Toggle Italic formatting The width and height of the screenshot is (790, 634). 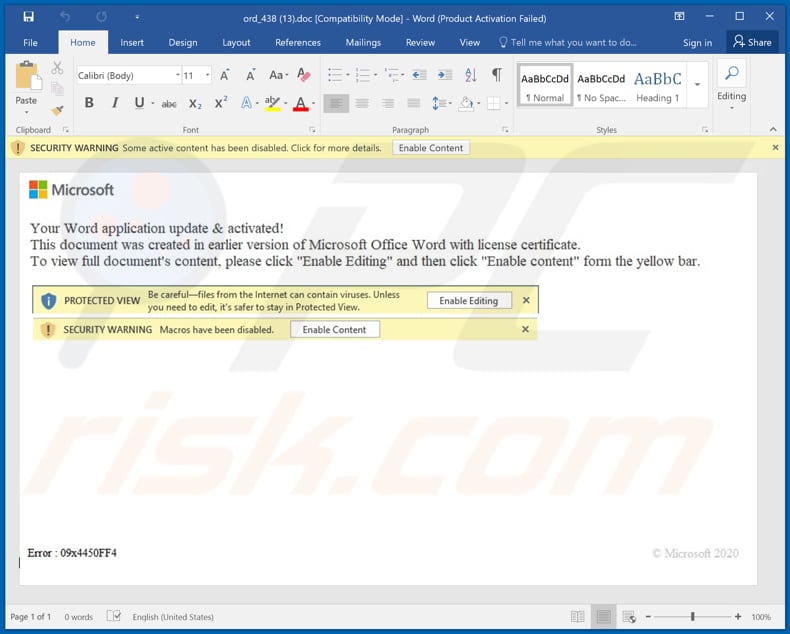(115, 103)
